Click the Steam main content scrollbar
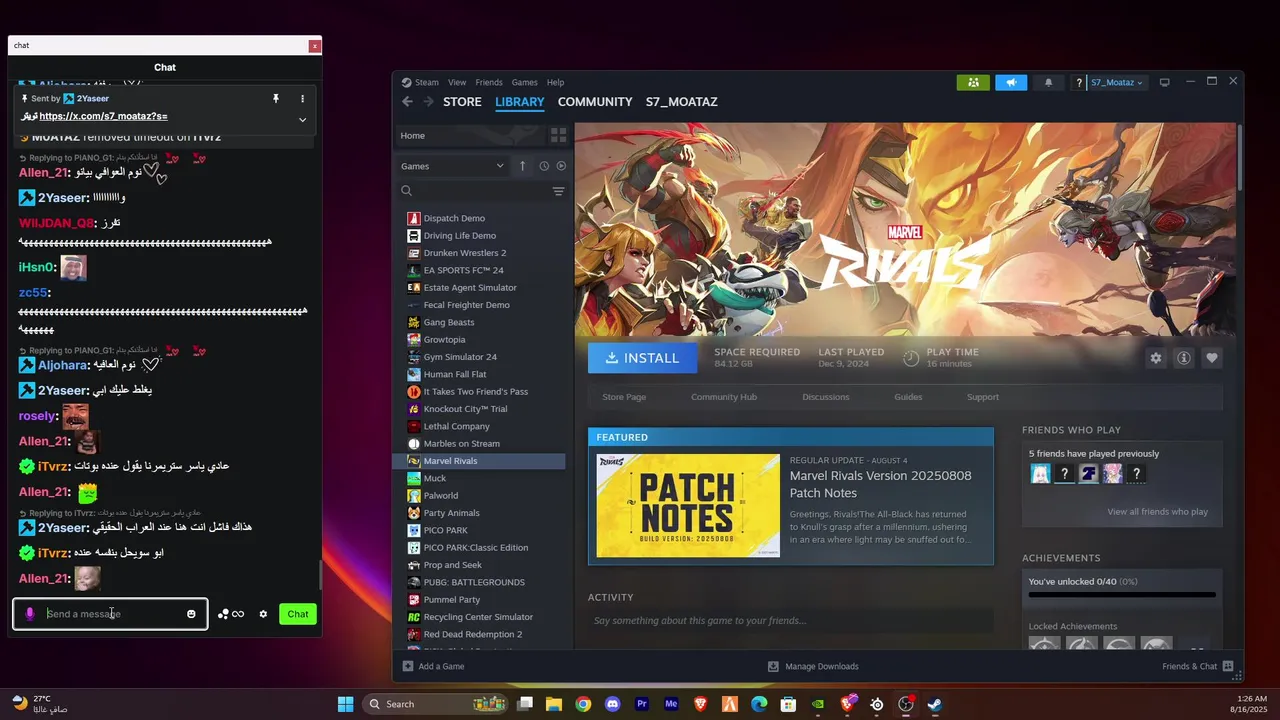1280x720 pixels. [1240, 157]
